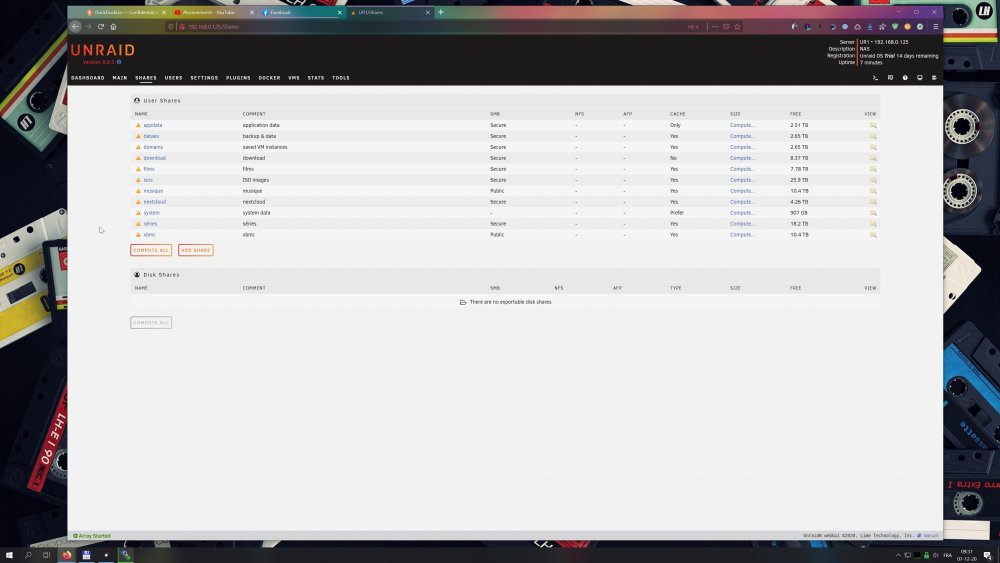Open Windows taskbar search icon
Viewport: 1000px width, 563px height.
(28, 555)
